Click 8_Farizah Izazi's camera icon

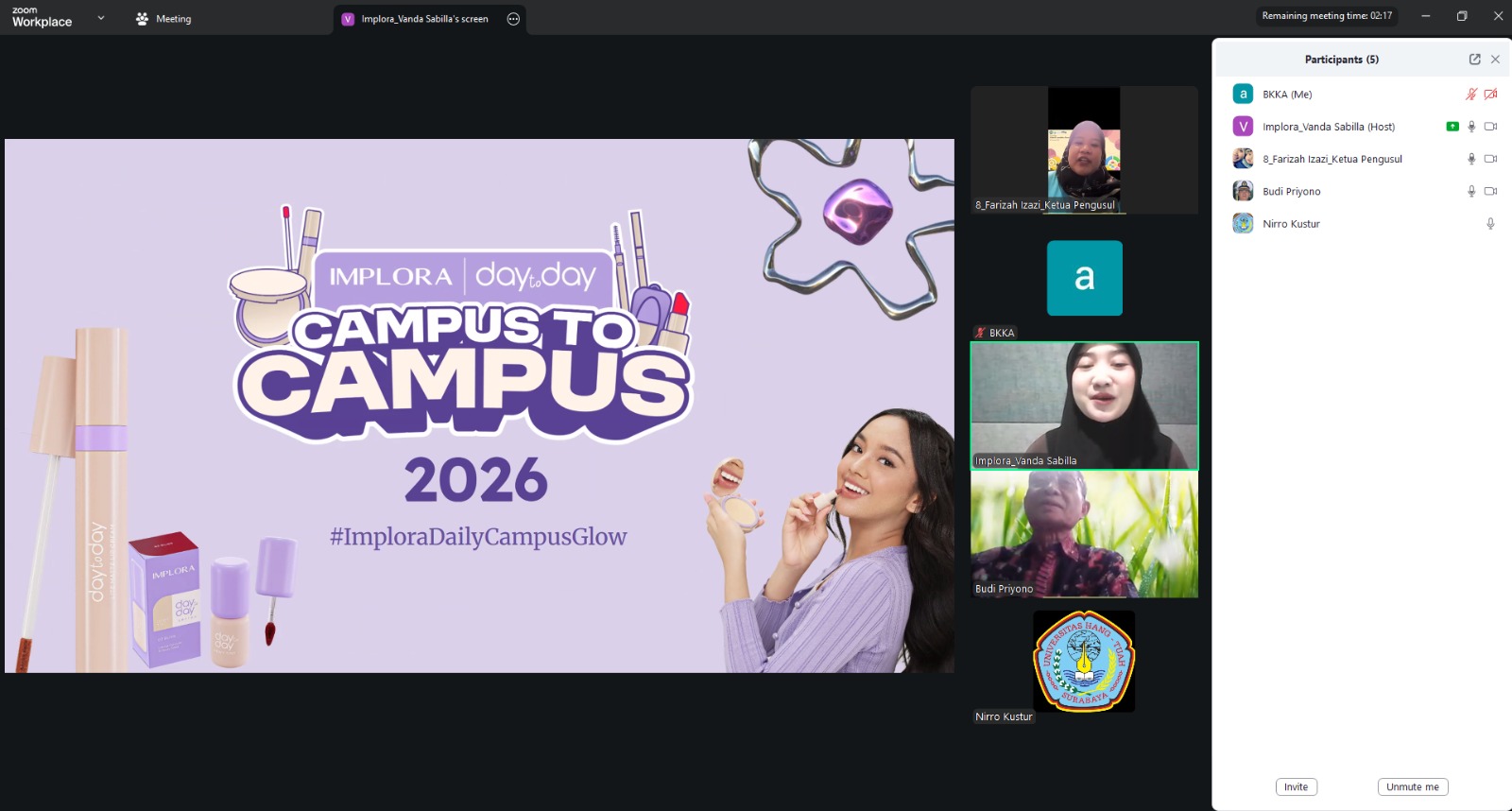tap(1490, 159)
